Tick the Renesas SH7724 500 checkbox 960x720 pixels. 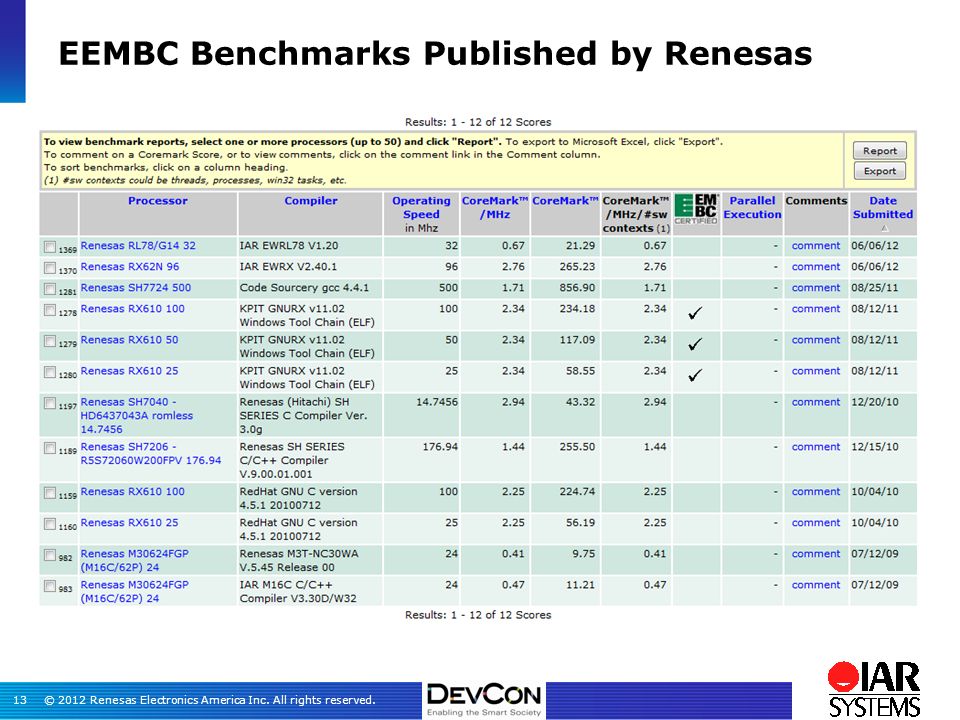point(50,288)
